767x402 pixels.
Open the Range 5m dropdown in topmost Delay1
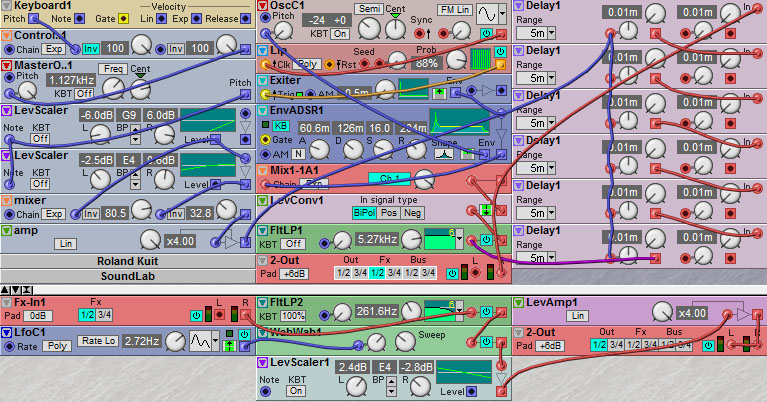552,33
